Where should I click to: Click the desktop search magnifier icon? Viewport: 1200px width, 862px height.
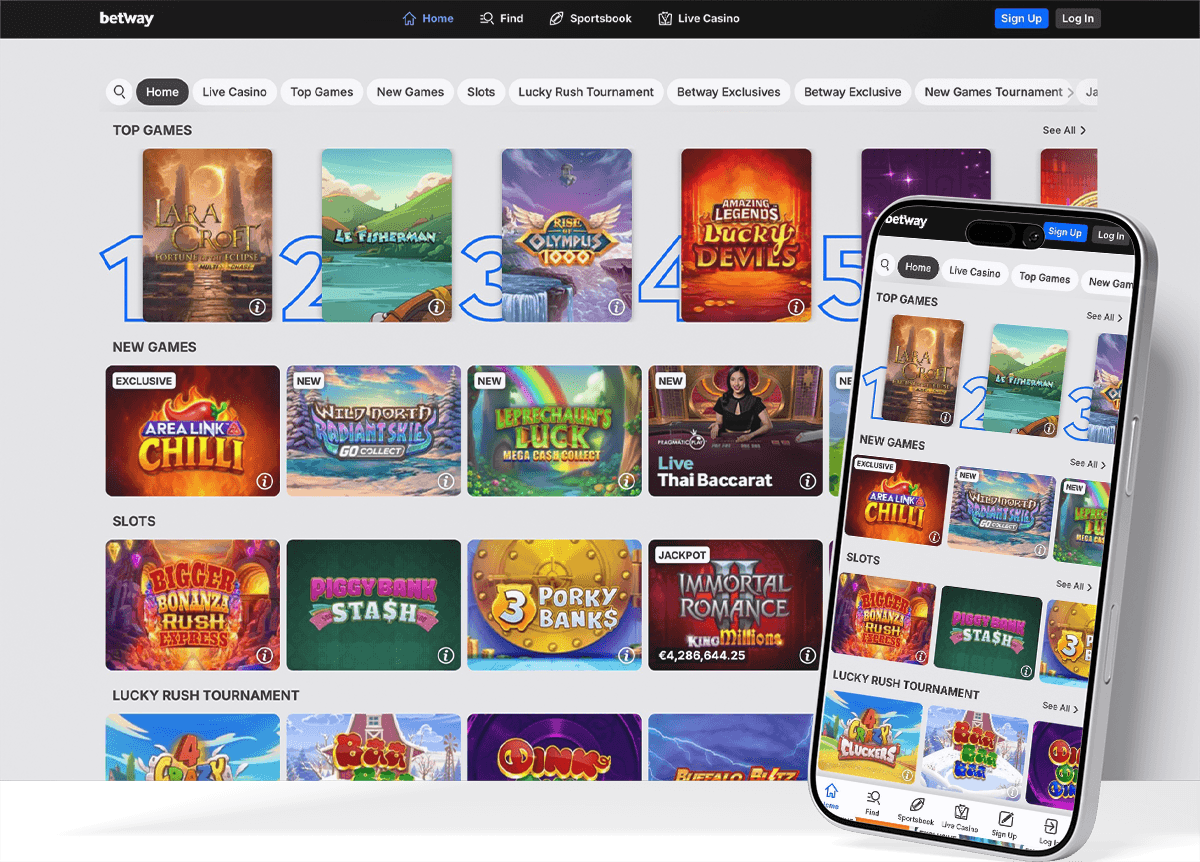(x=119, y=92)
